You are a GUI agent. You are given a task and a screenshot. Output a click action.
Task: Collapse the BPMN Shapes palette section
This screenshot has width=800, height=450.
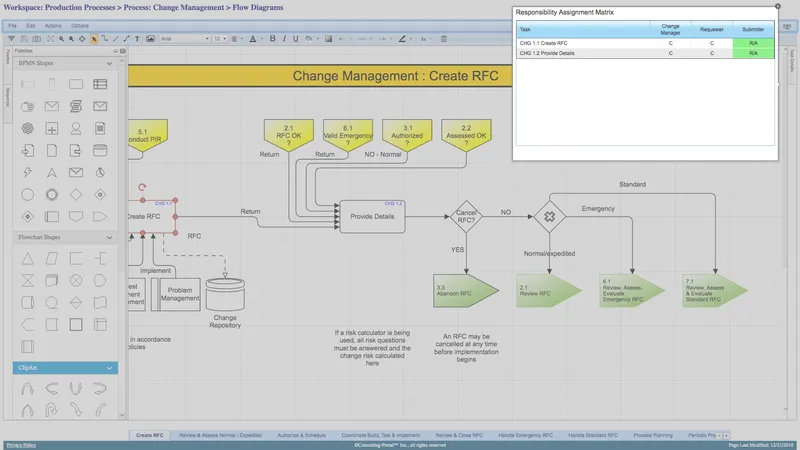(109, 63)
